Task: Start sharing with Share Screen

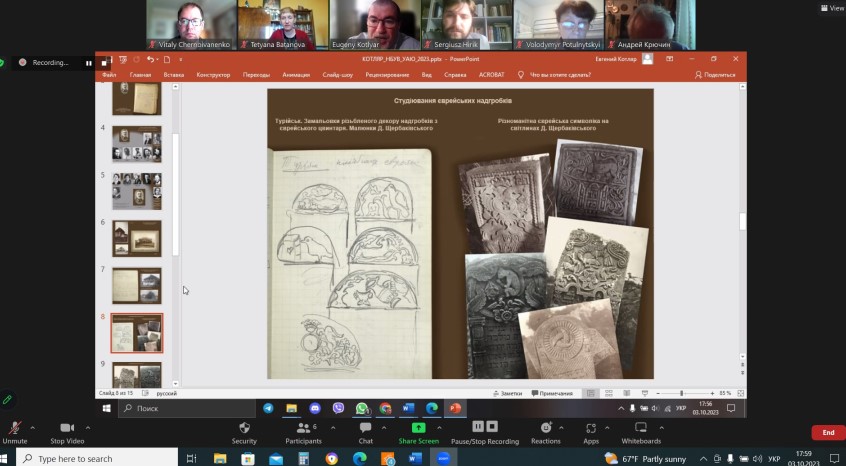Action: click(x=418, y=428)
